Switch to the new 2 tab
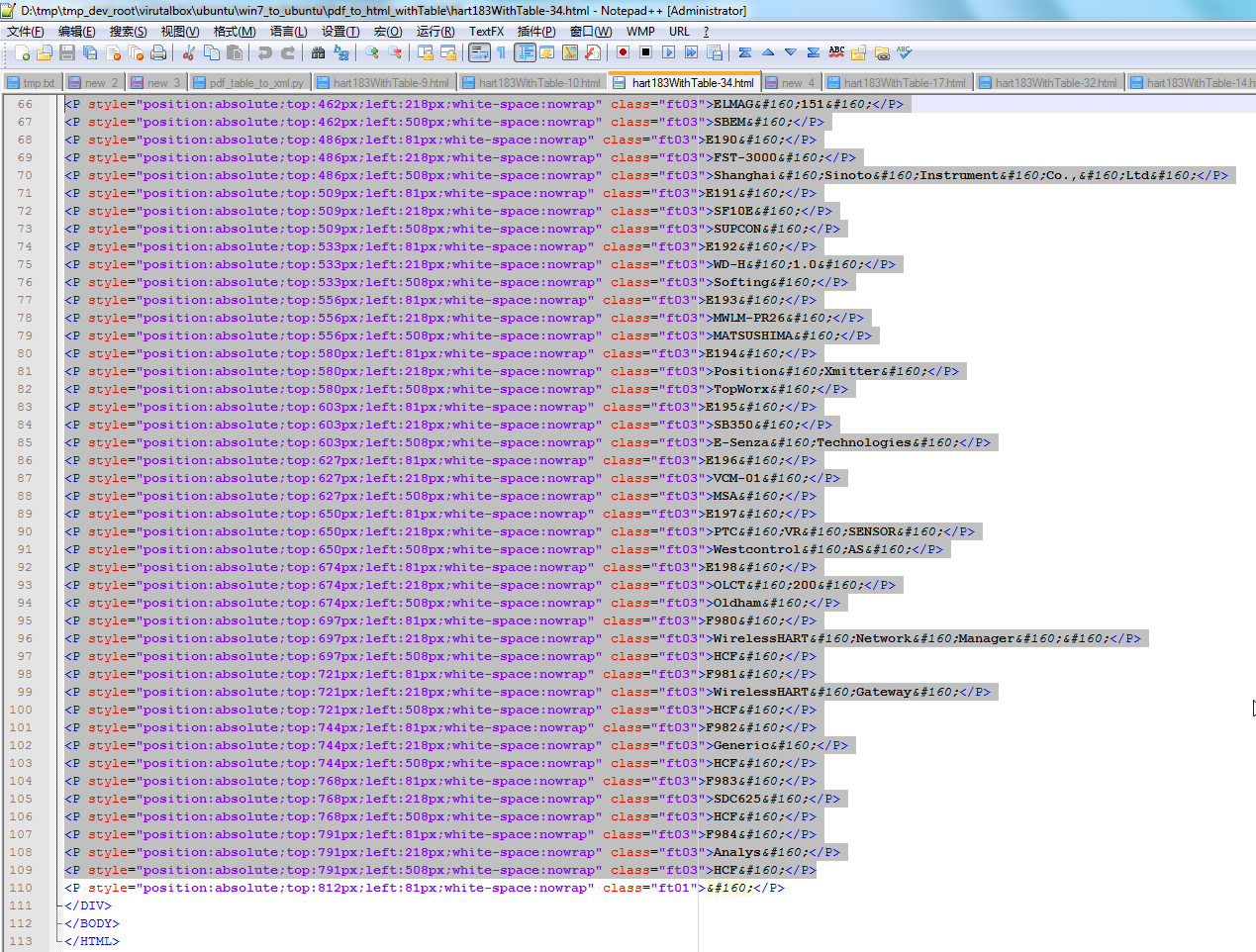Screen dimensions: 1256x952 94,82
